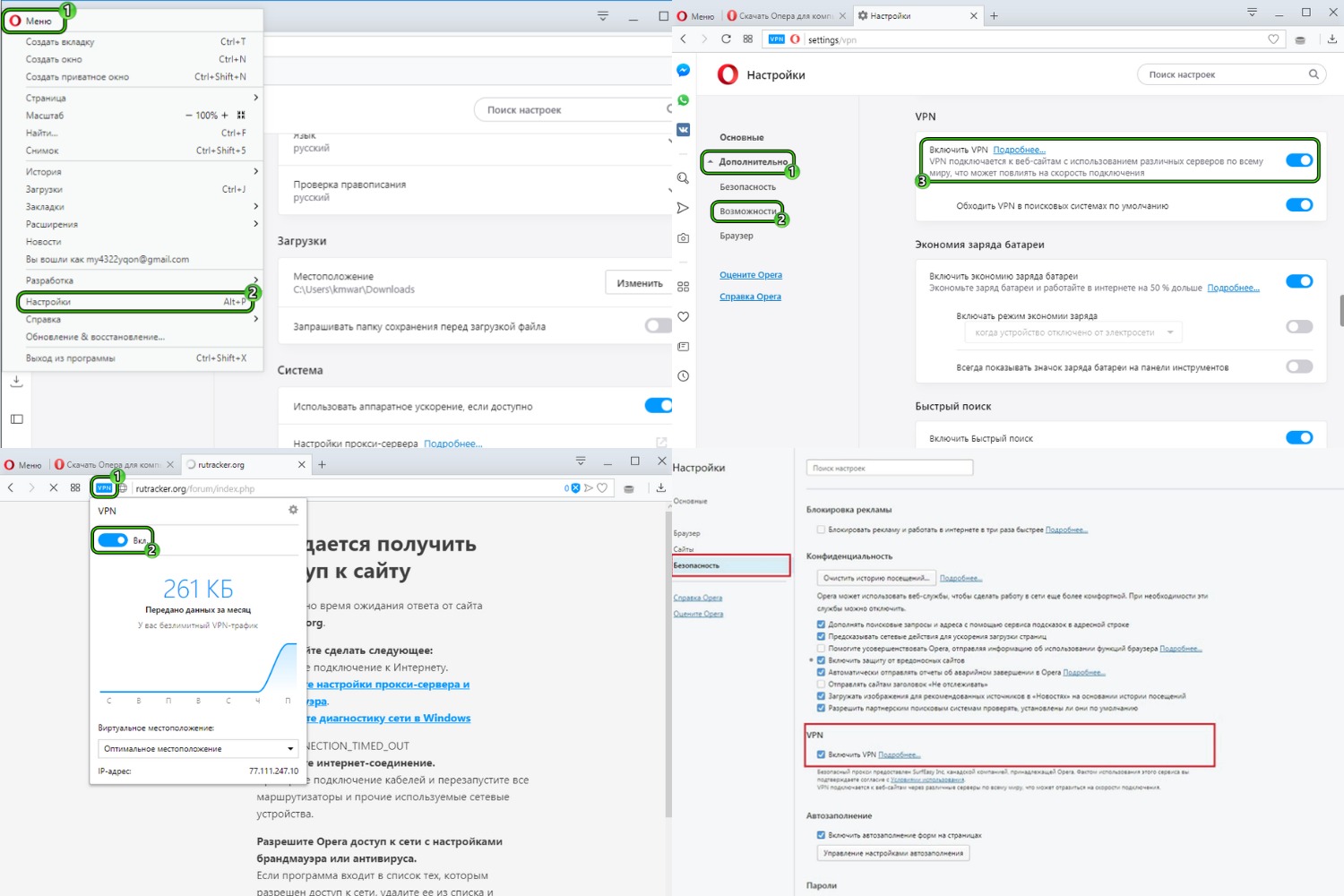Select the rutracker.org tab

(245, 464)
